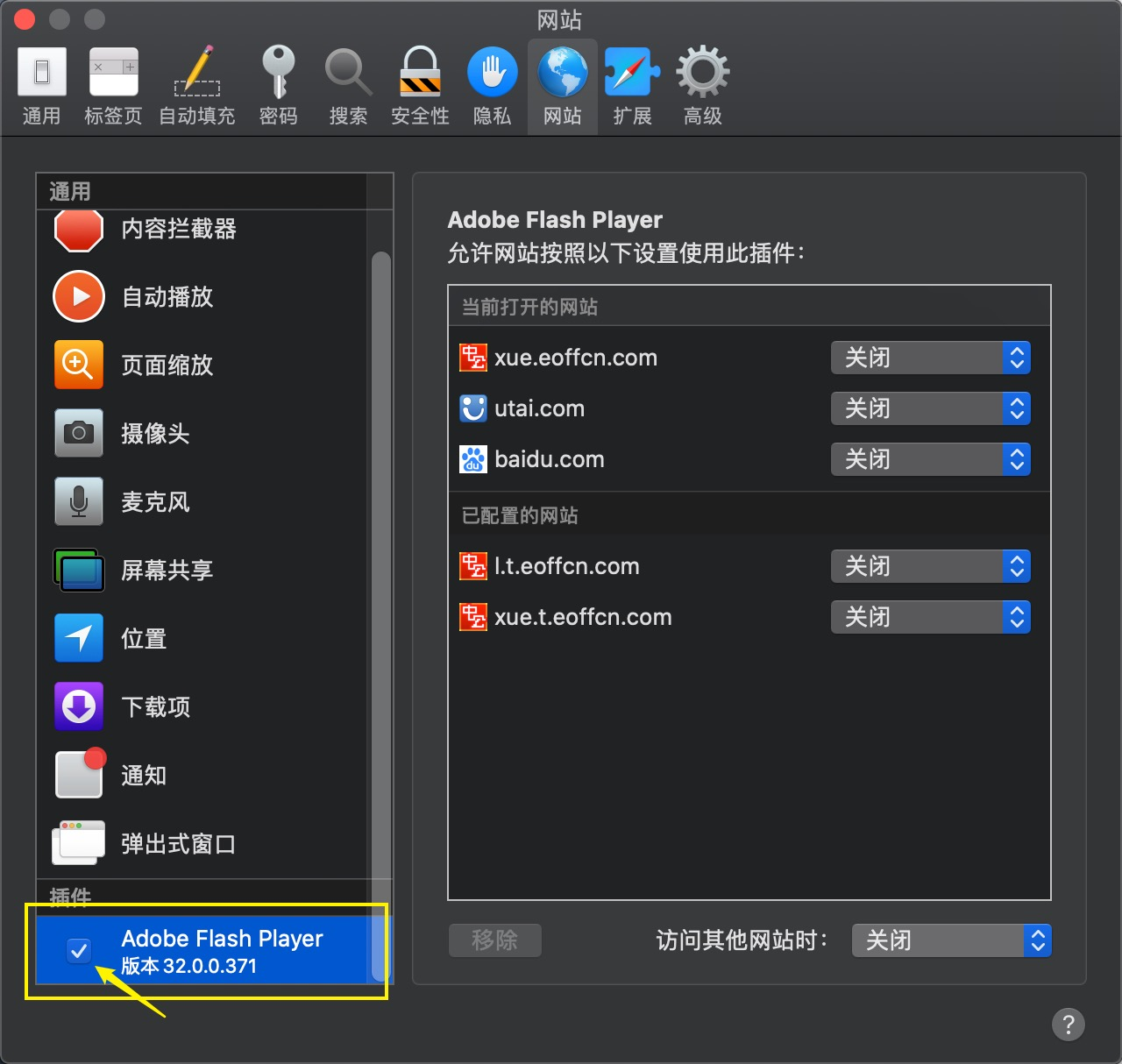Uncheck the Adobe Flash Player plugin checkbox
Screen dimensions: 1122x1064
tap(79, 950)
